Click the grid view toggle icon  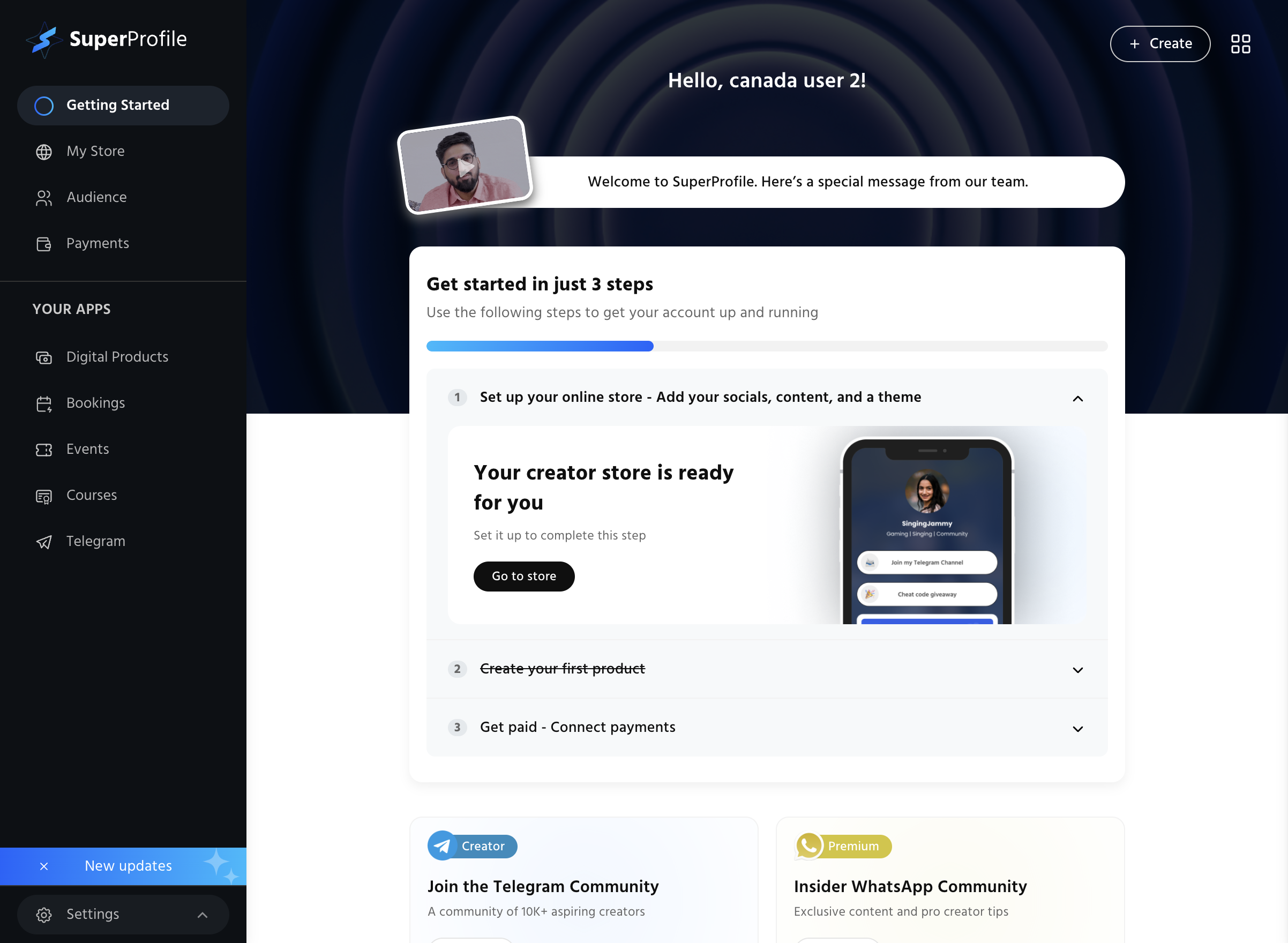(1240, 43)
